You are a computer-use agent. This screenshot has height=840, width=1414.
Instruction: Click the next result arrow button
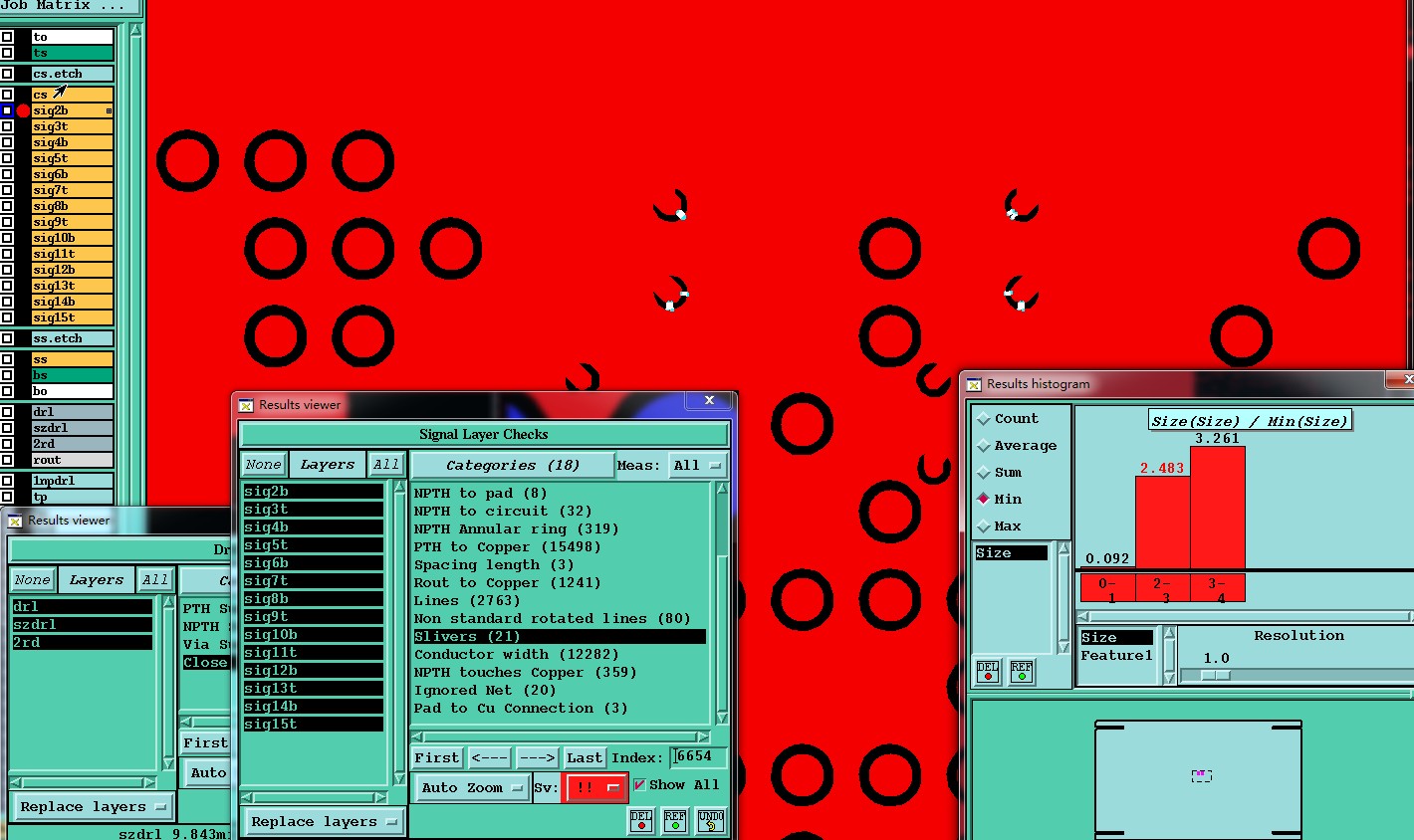tap(537, 758)
